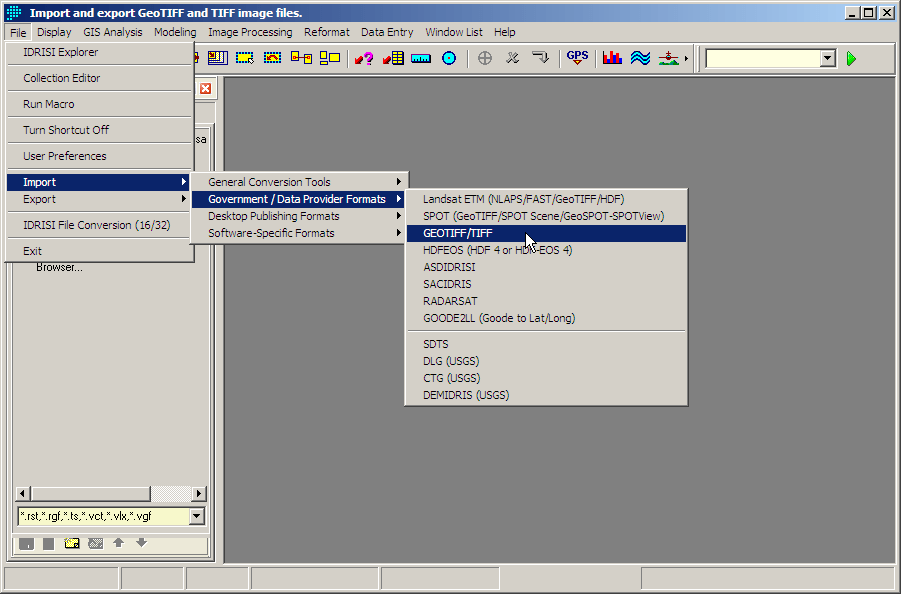Expand Software-Specific Formats submenu
This screenshot has height=594, width=901.
299,233
